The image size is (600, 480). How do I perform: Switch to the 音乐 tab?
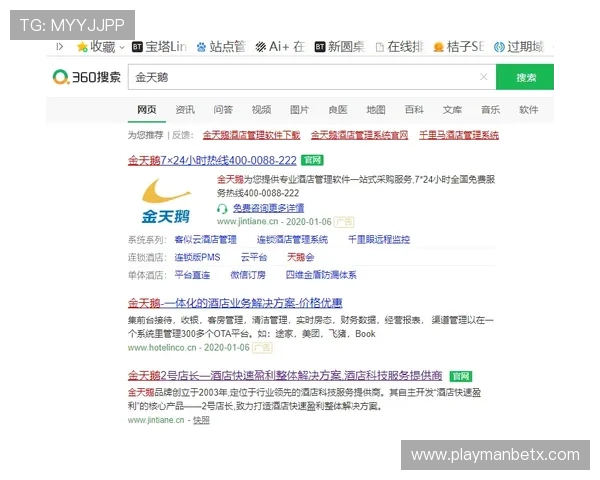pyautogui.click(x=490, y=110)
